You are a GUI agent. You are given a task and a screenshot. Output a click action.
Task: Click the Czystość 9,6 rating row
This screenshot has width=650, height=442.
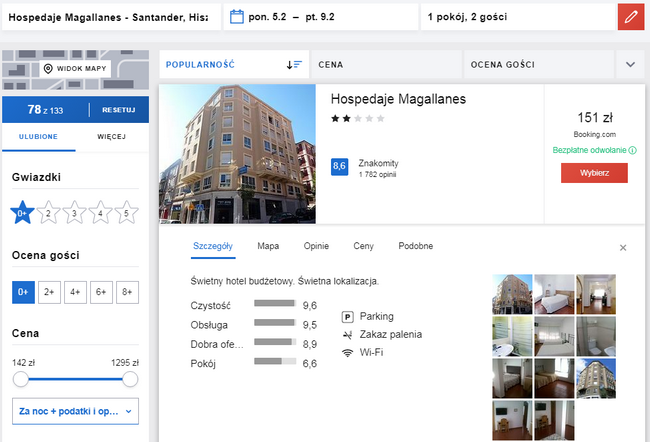pyautogui.click(x=254, y=306)
